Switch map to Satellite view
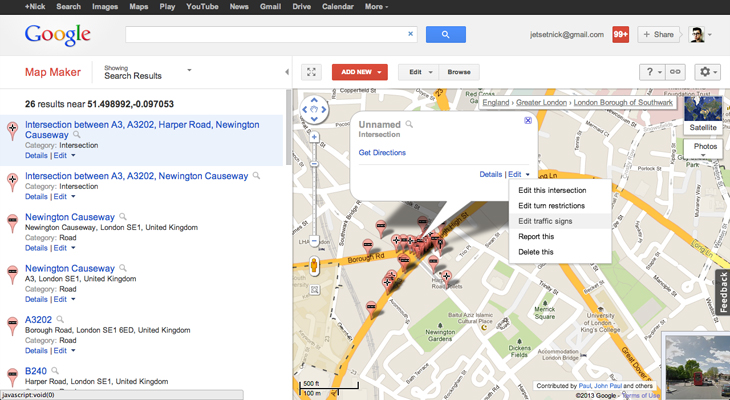 pos(703,127)
